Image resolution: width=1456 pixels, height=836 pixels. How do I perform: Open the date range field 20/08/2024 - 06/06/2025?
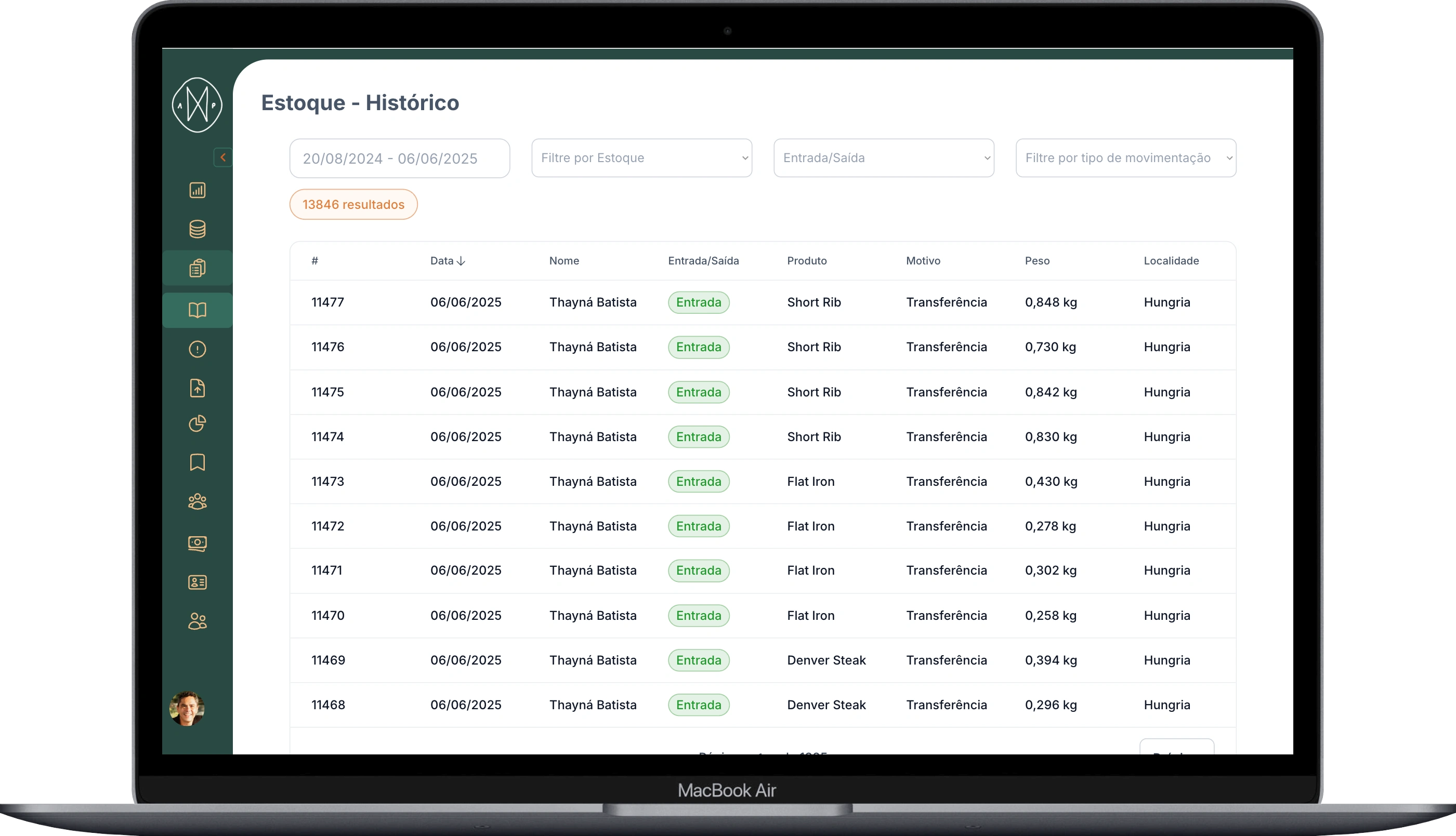point(400,158)
